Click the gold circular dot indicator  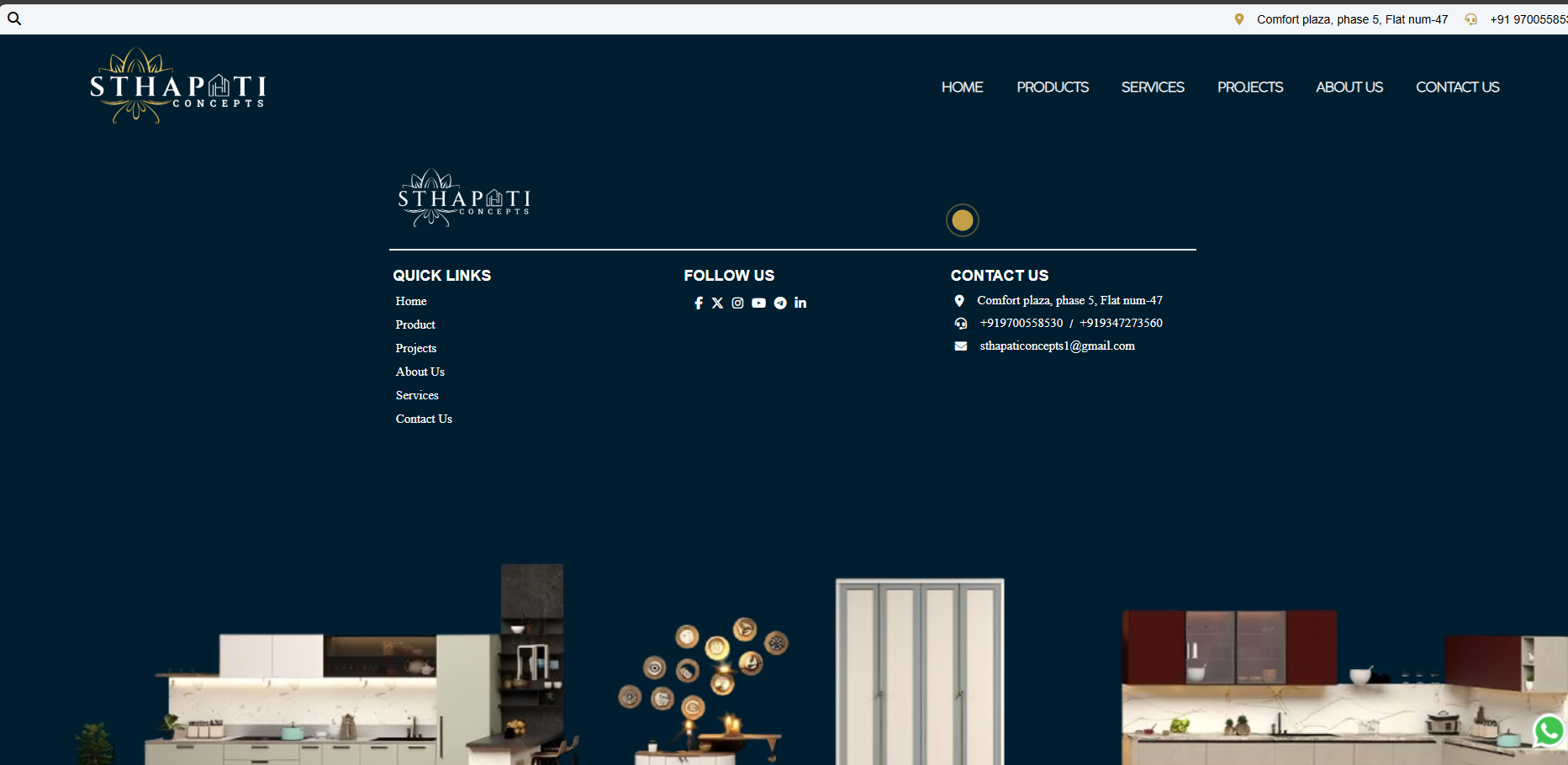point(962,220)
